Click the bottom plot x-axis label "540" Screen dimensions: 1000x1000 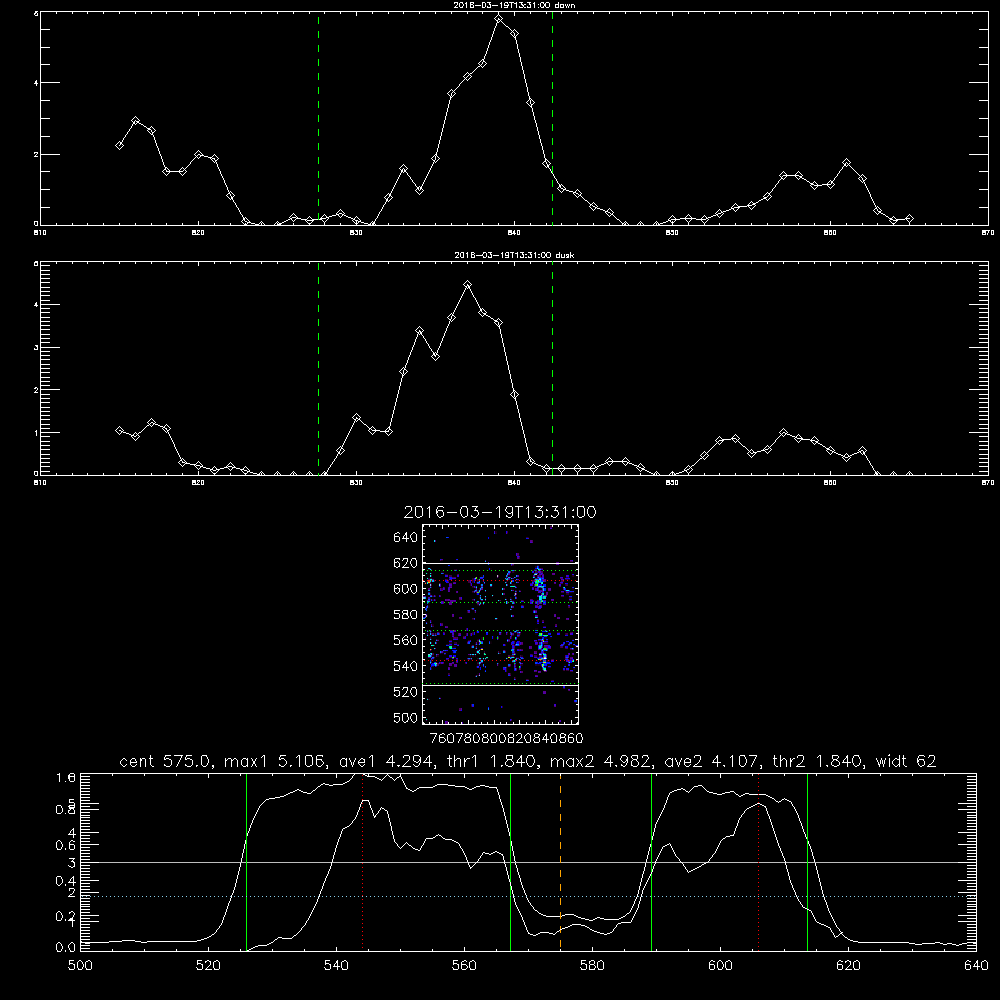(336, 966)
